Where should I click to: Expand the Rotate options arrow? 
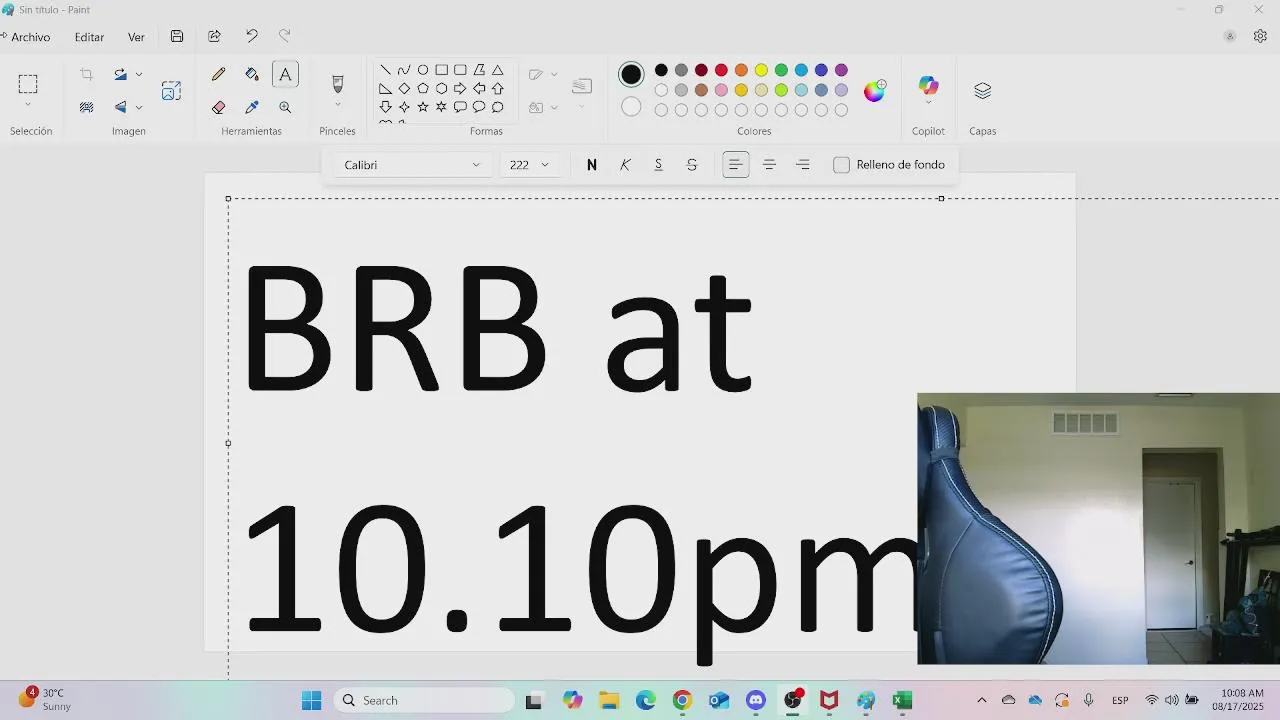(x=139, y=74)
